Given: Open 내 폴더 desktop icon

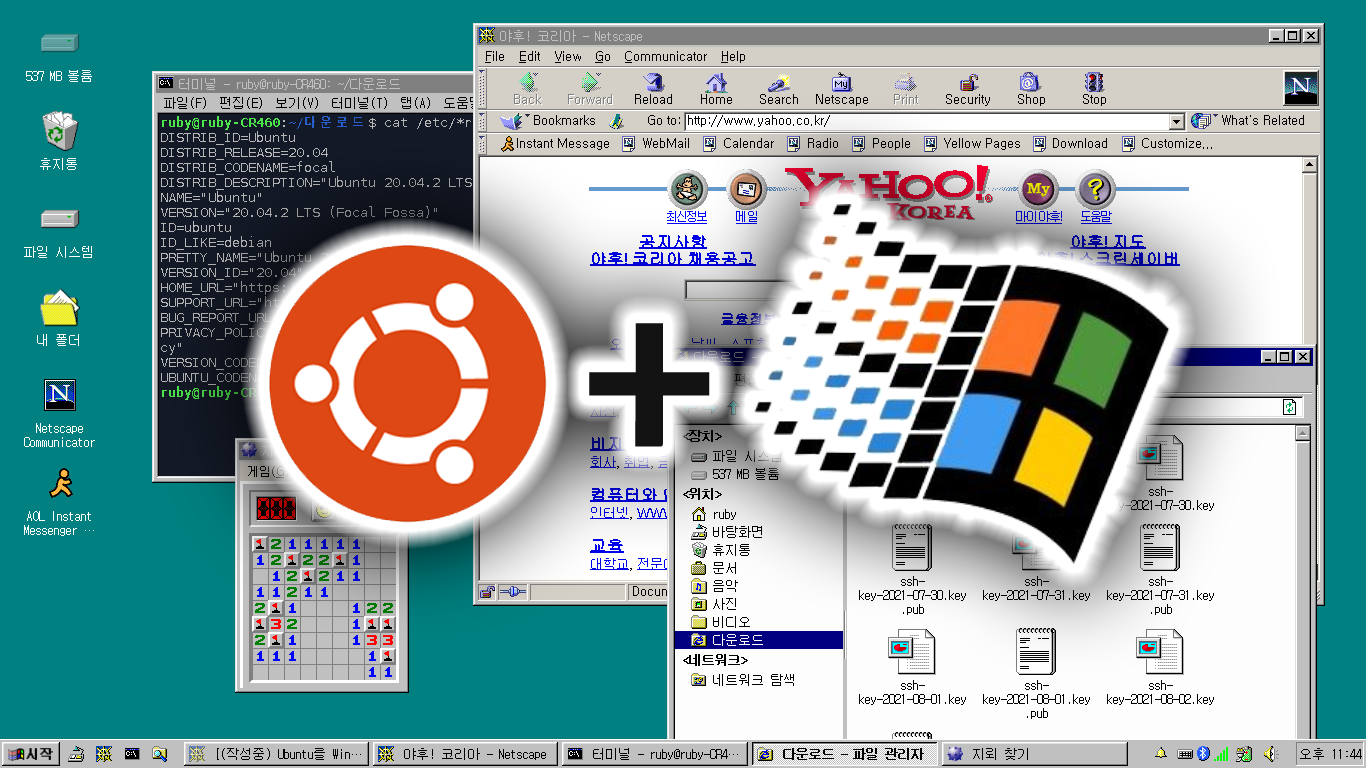Looking at the screenshot, I should click(59, 318).
